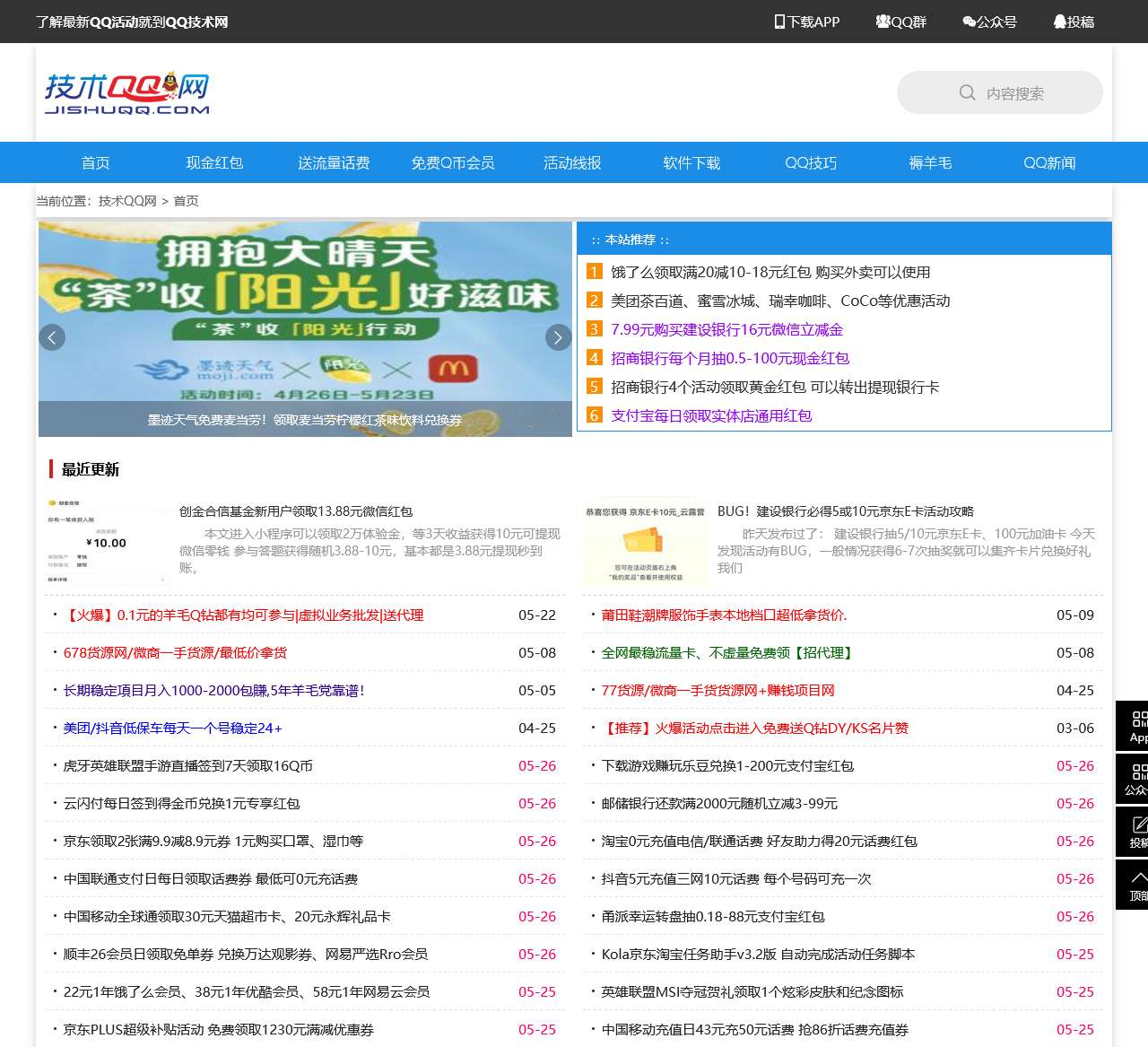
Task: Click the magnifier search icon
Action: (967, 92)
